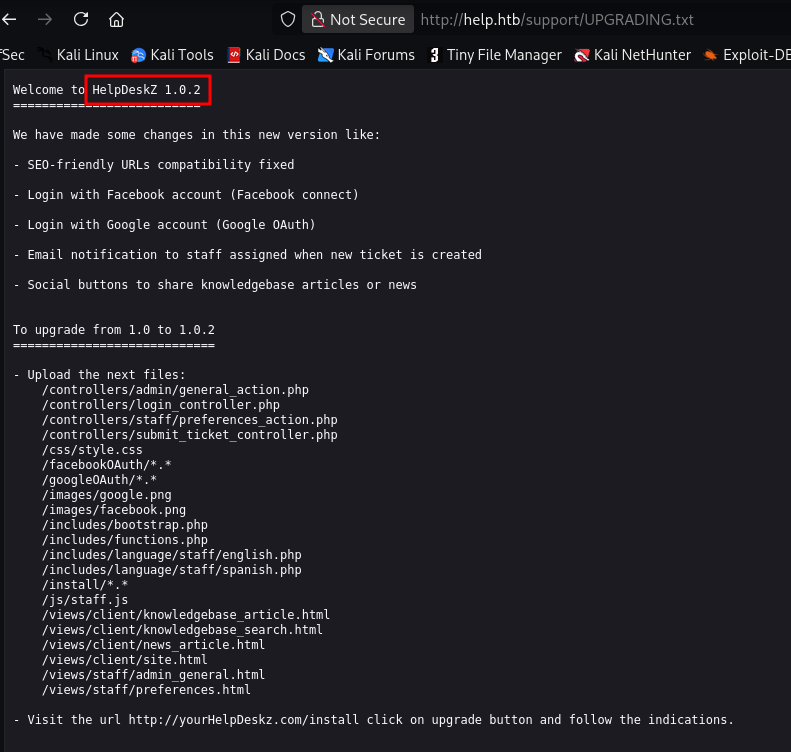
Task: Click '/includes/bootstrap.php' path
Action: [x=125, y=525]
